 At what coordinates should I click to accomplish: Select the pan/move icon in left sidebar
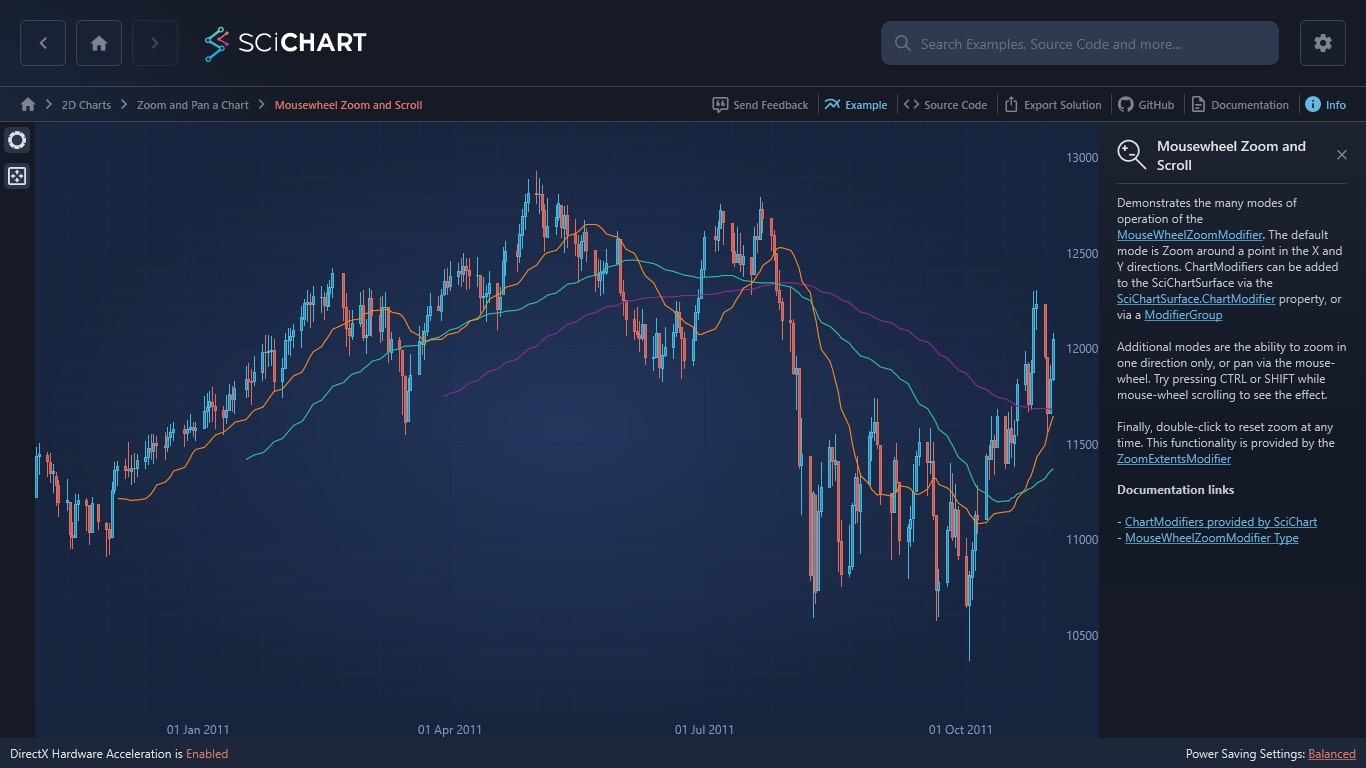click(17, 176)
